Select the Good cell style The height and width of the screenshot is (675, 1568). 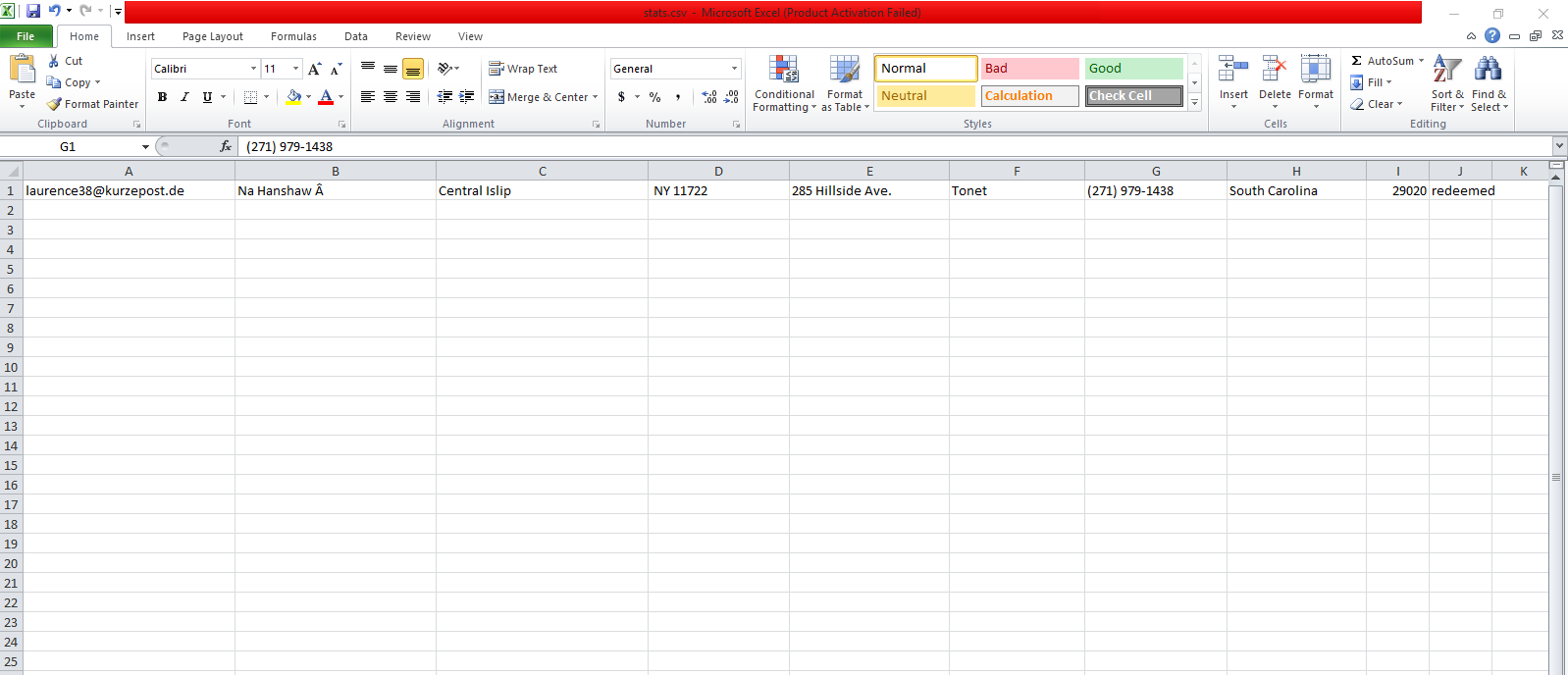coord(1133,69)
